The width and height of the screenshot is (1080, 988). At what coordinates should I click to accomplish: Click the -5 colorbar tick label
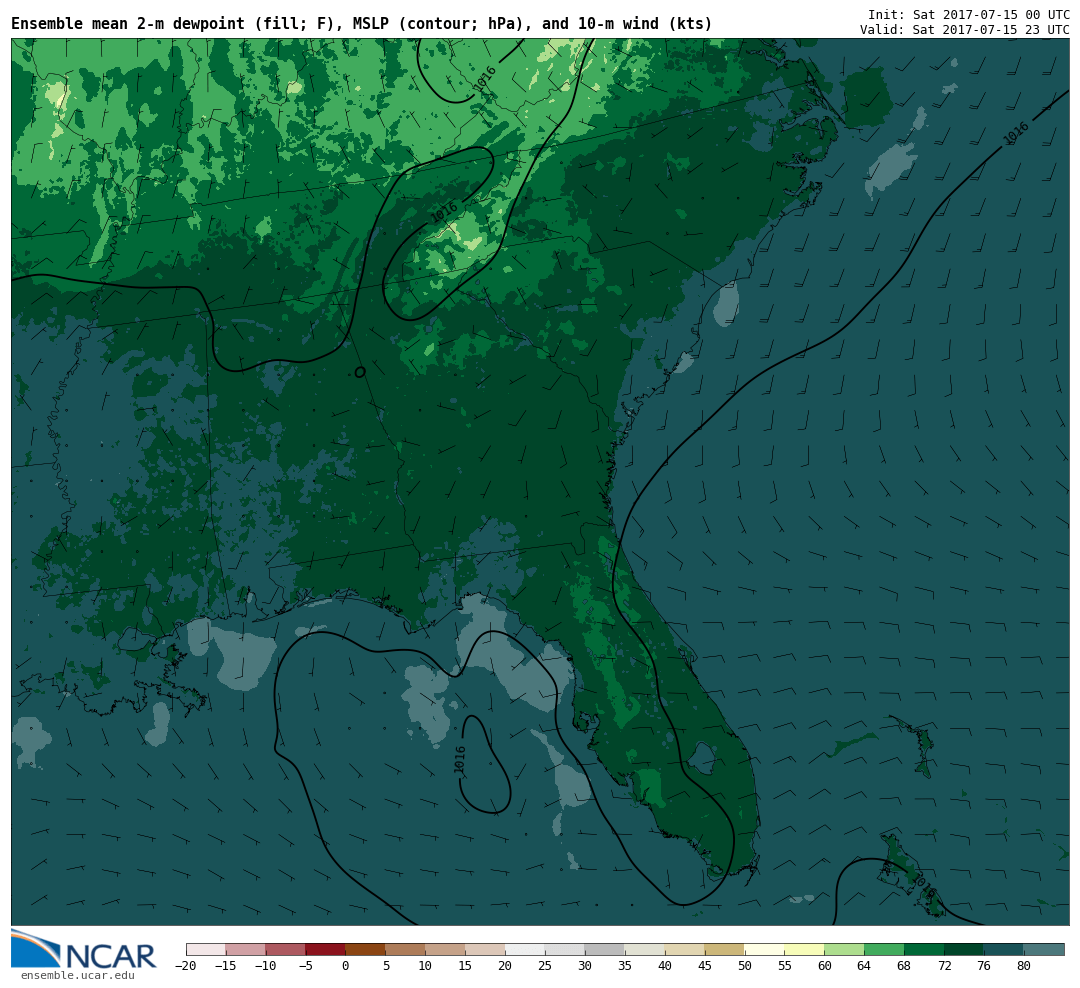click(x=305, y=966)
